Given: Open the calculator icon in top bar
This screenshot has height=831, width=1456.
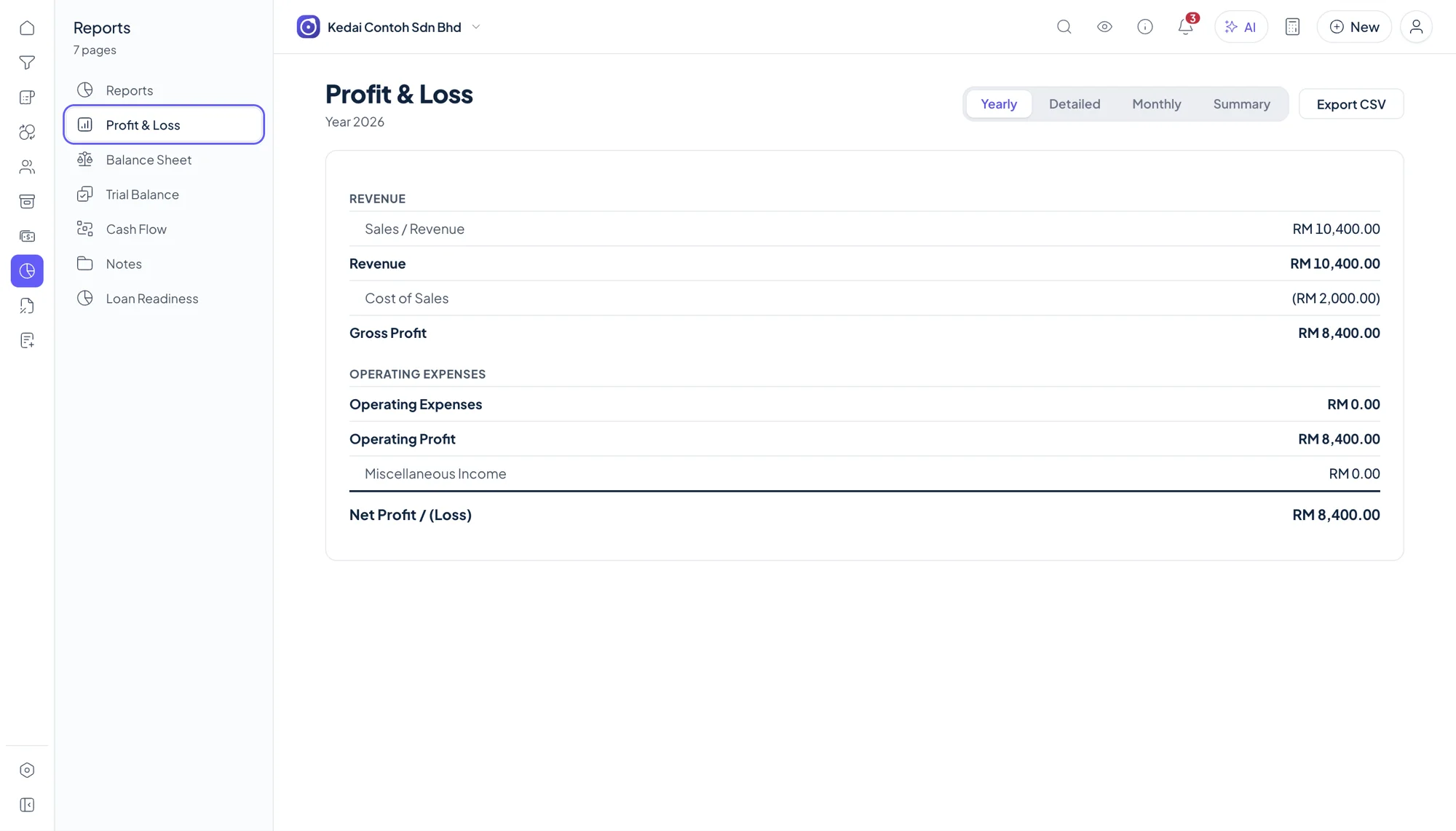Looking at the screenshot, I should pyautogui.click(x=1292, y=27).
